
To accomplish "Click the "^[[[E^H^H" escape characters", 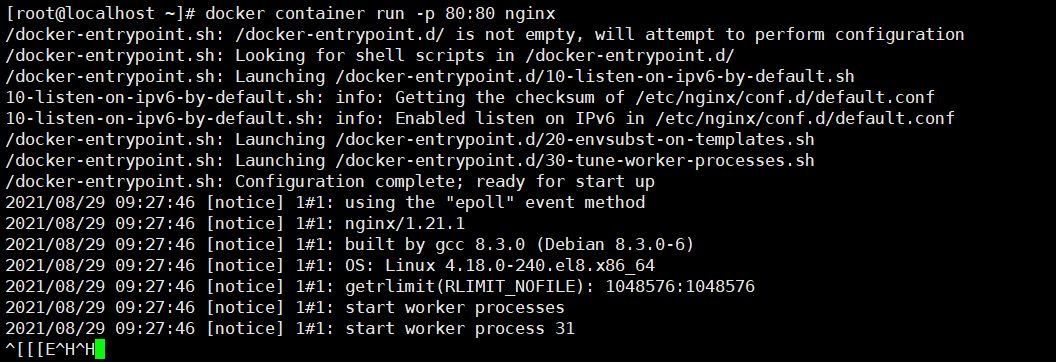I will [x=51, y=349].
